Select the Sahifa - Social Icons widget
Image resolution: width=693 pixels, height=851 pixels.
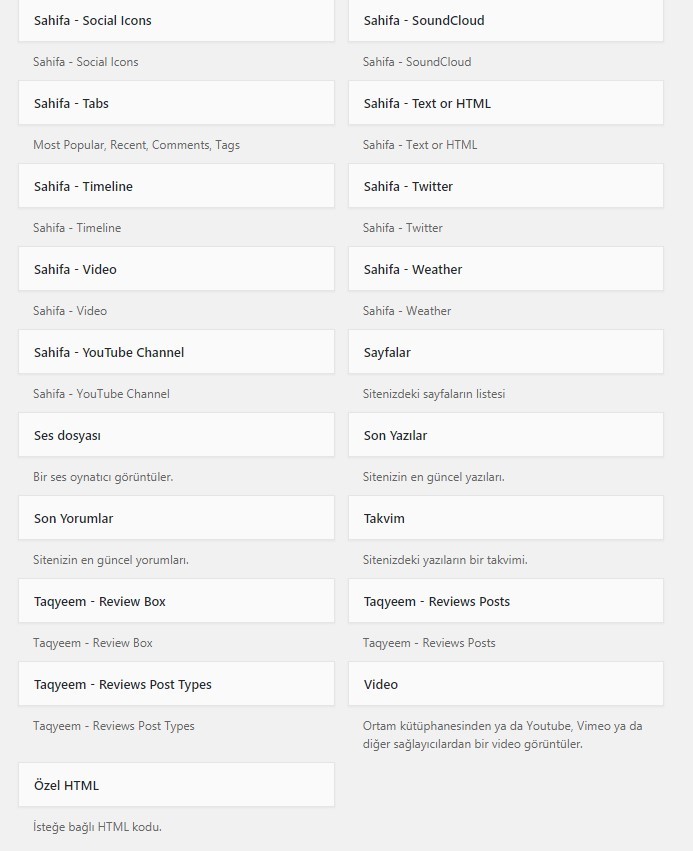point(176,20)
